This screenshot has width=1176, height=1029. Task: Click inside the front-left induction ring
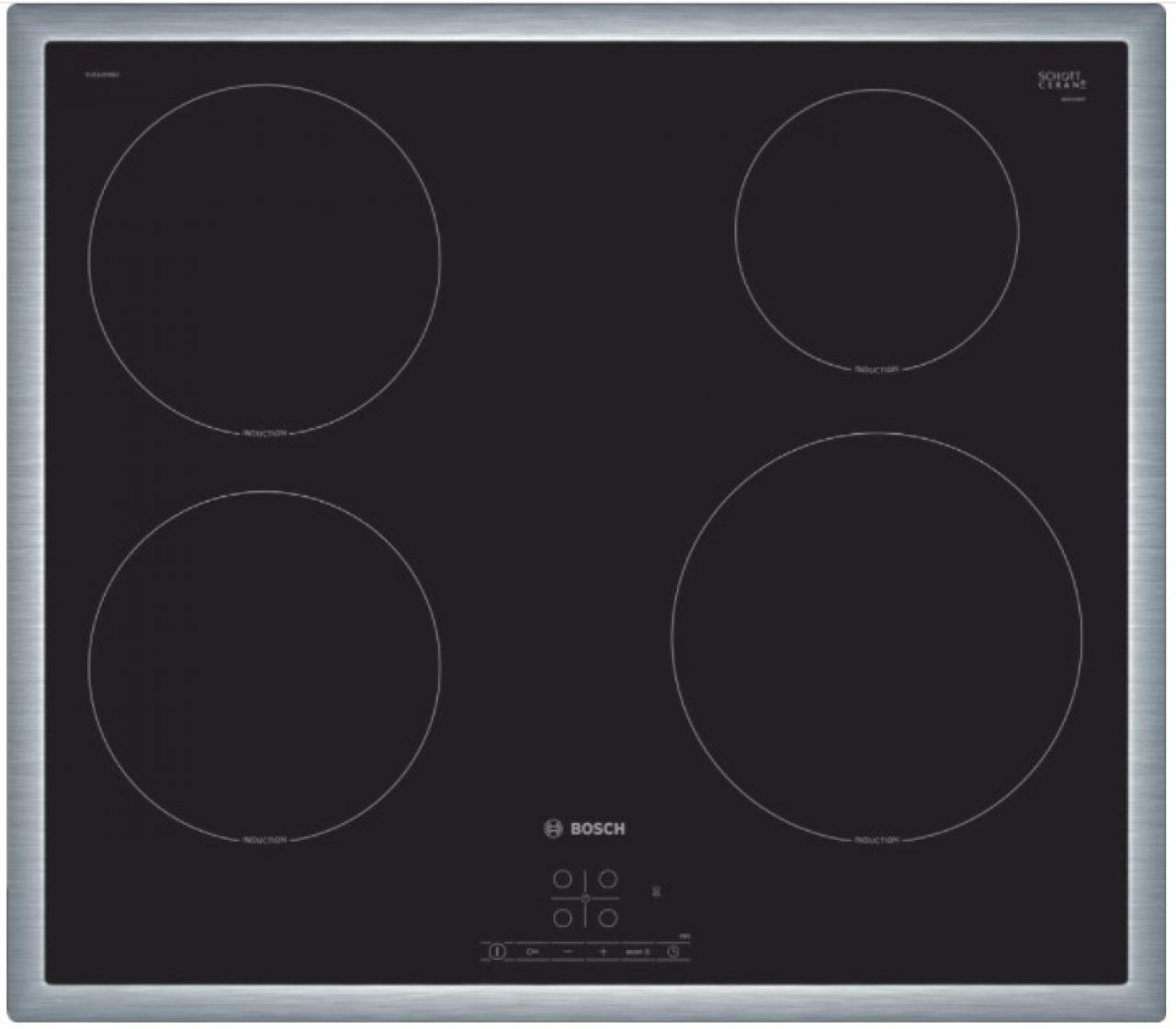coord(264,665)
